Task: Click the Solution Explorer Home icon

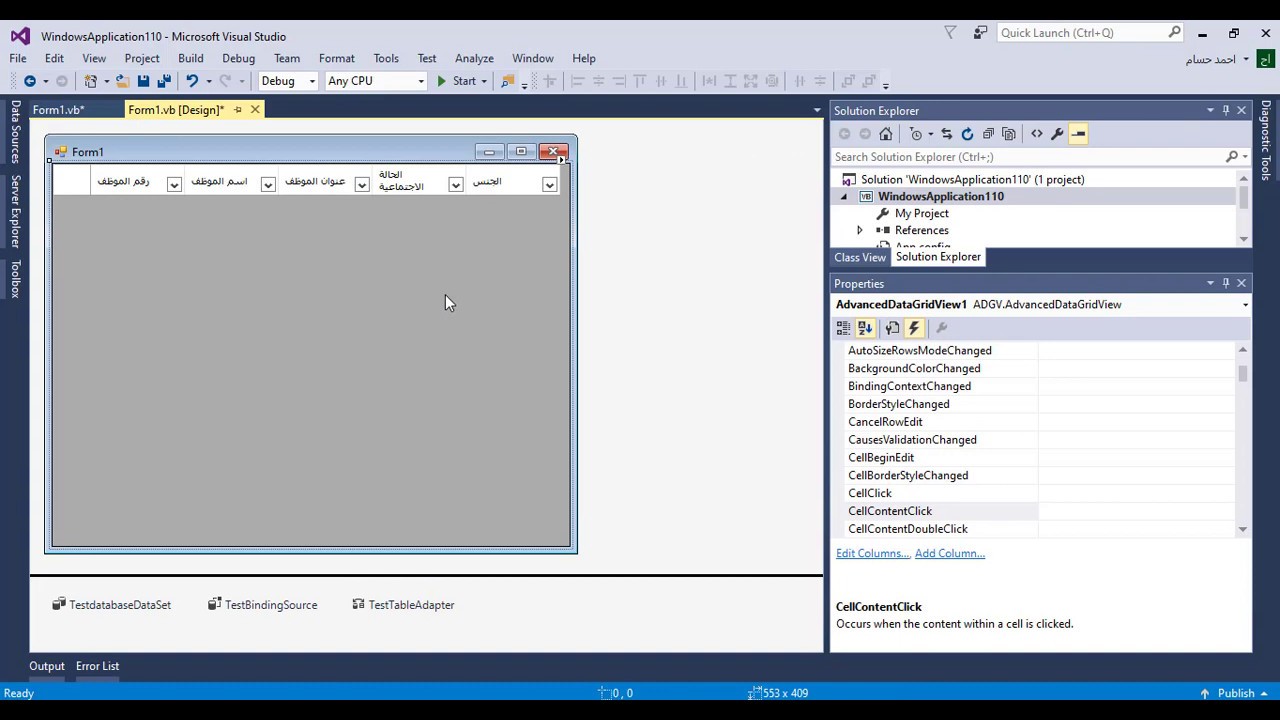Action: coord(885,134)
